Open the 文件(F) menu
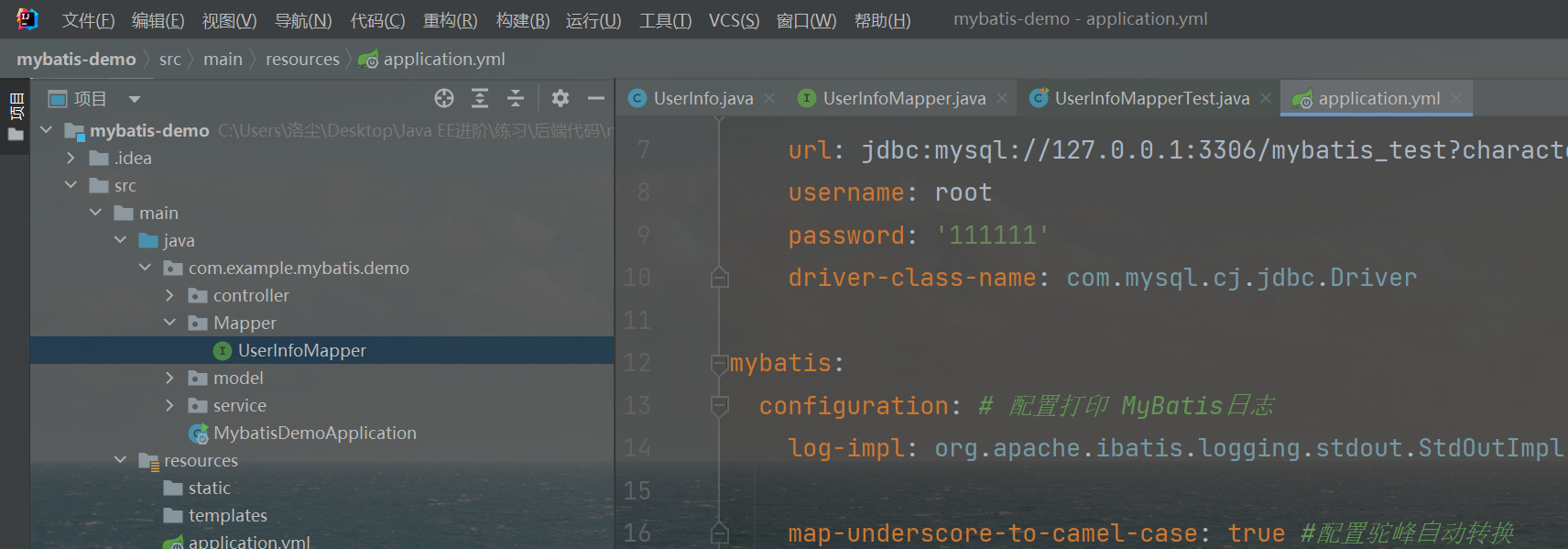1568x549 pixels. pos(88,20)
